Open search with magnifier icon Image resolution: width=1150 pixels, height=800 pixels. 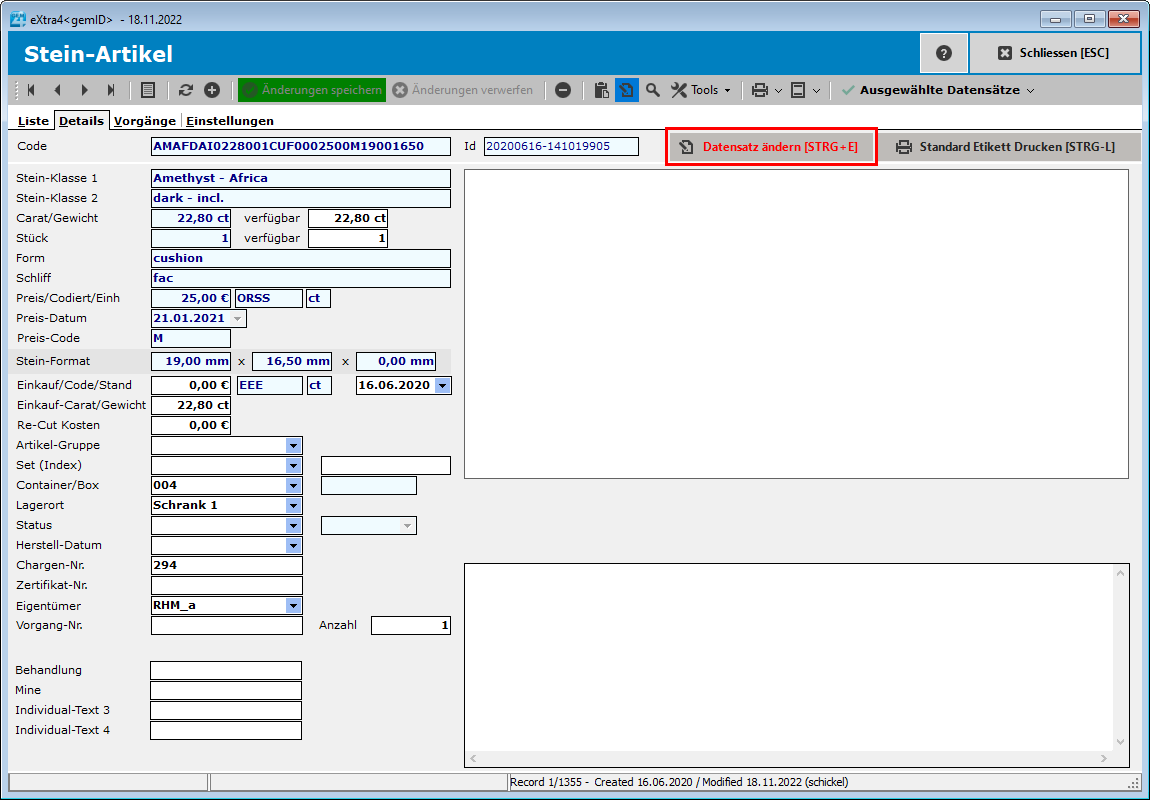pyautogui.click(x=653, y=90)
